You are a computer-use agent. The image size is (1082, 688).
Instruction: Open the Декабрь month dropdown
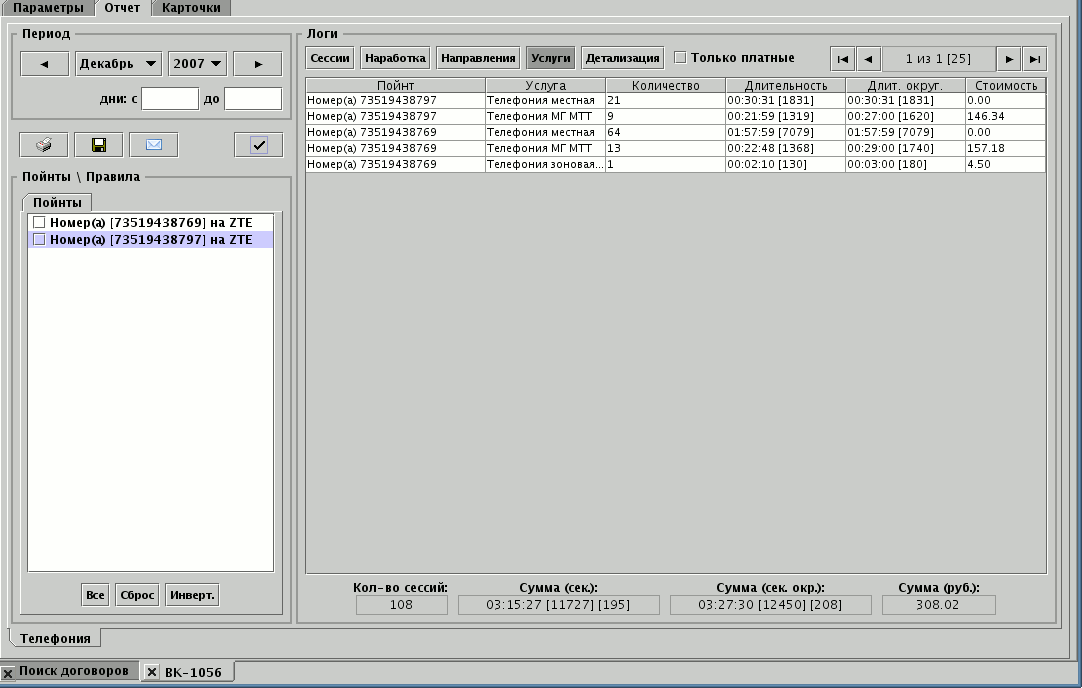[119, 64]
